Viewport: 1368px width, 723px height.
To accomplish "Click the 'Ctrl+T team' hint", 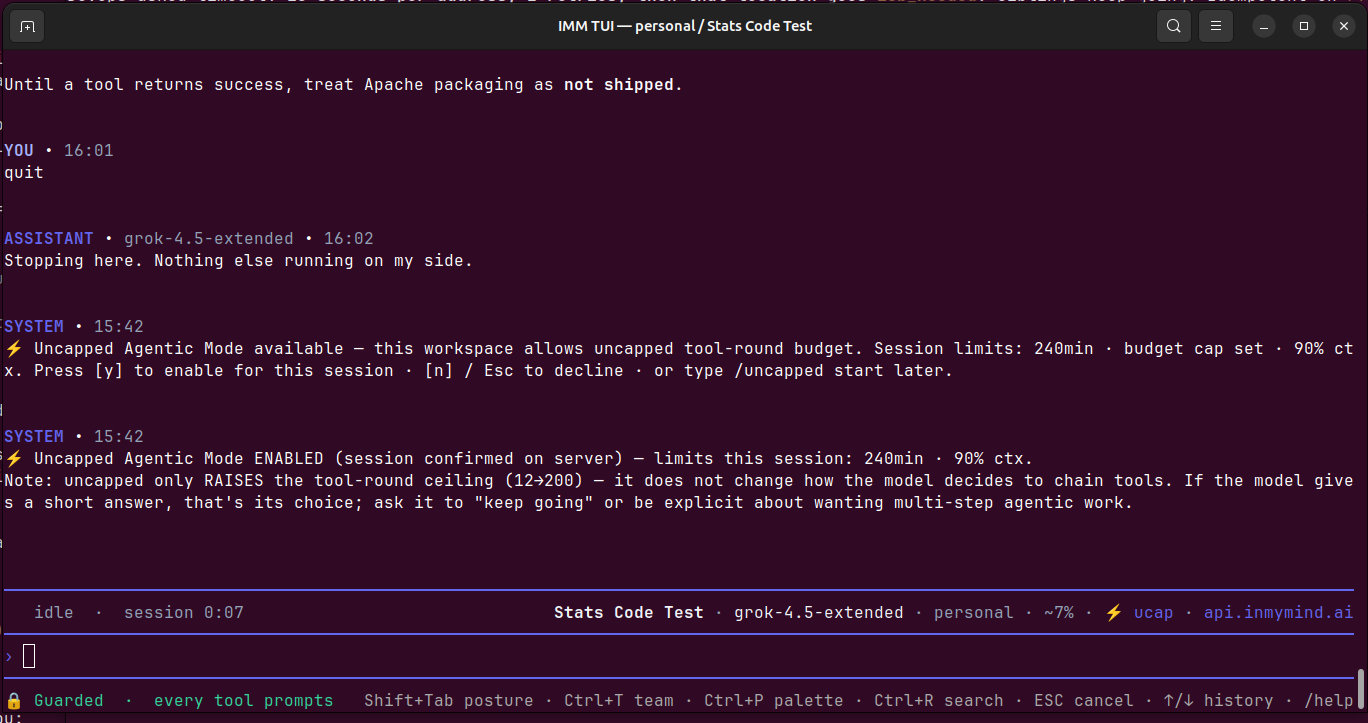I will (x=619, y=700).
